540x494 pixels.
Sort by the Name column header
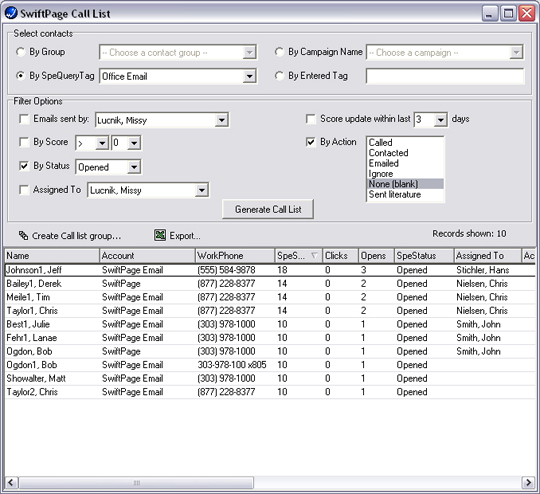tap(52, 256)
